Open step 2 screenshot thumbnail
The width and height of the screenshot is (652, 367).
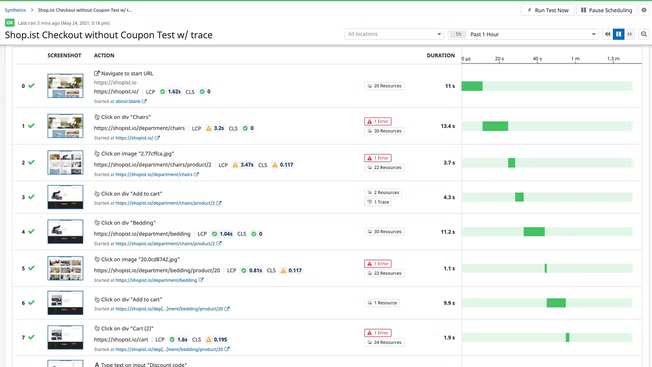[65, 163]
